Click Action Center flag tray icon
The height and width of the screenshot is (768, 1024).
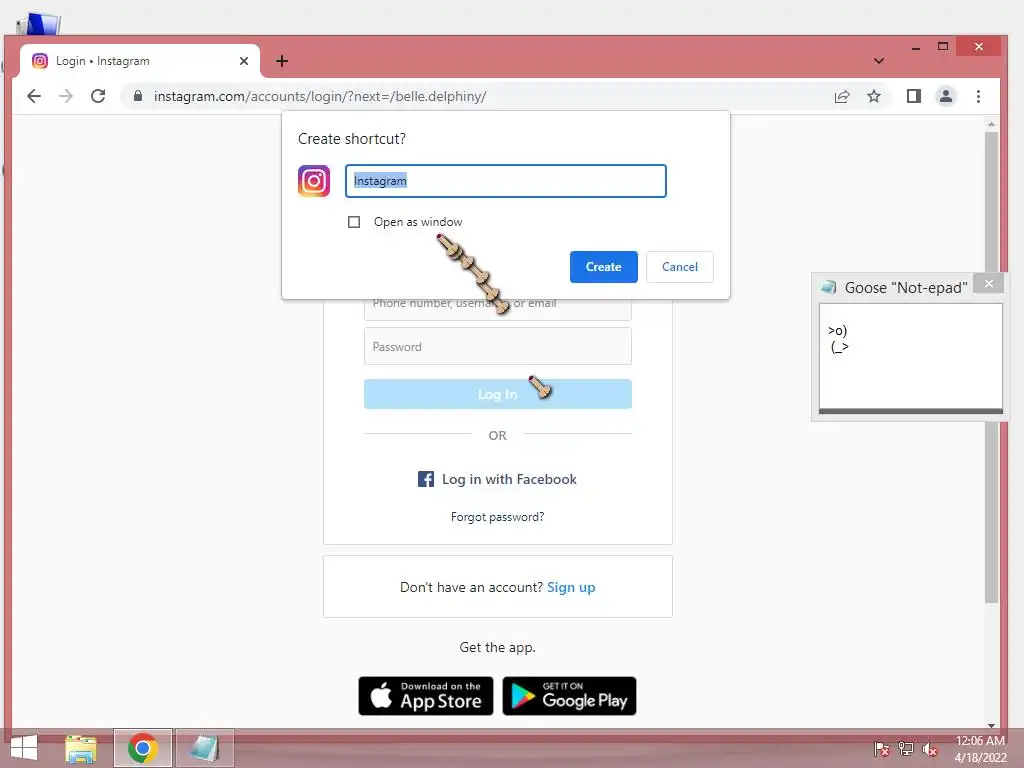coord(881,750)
